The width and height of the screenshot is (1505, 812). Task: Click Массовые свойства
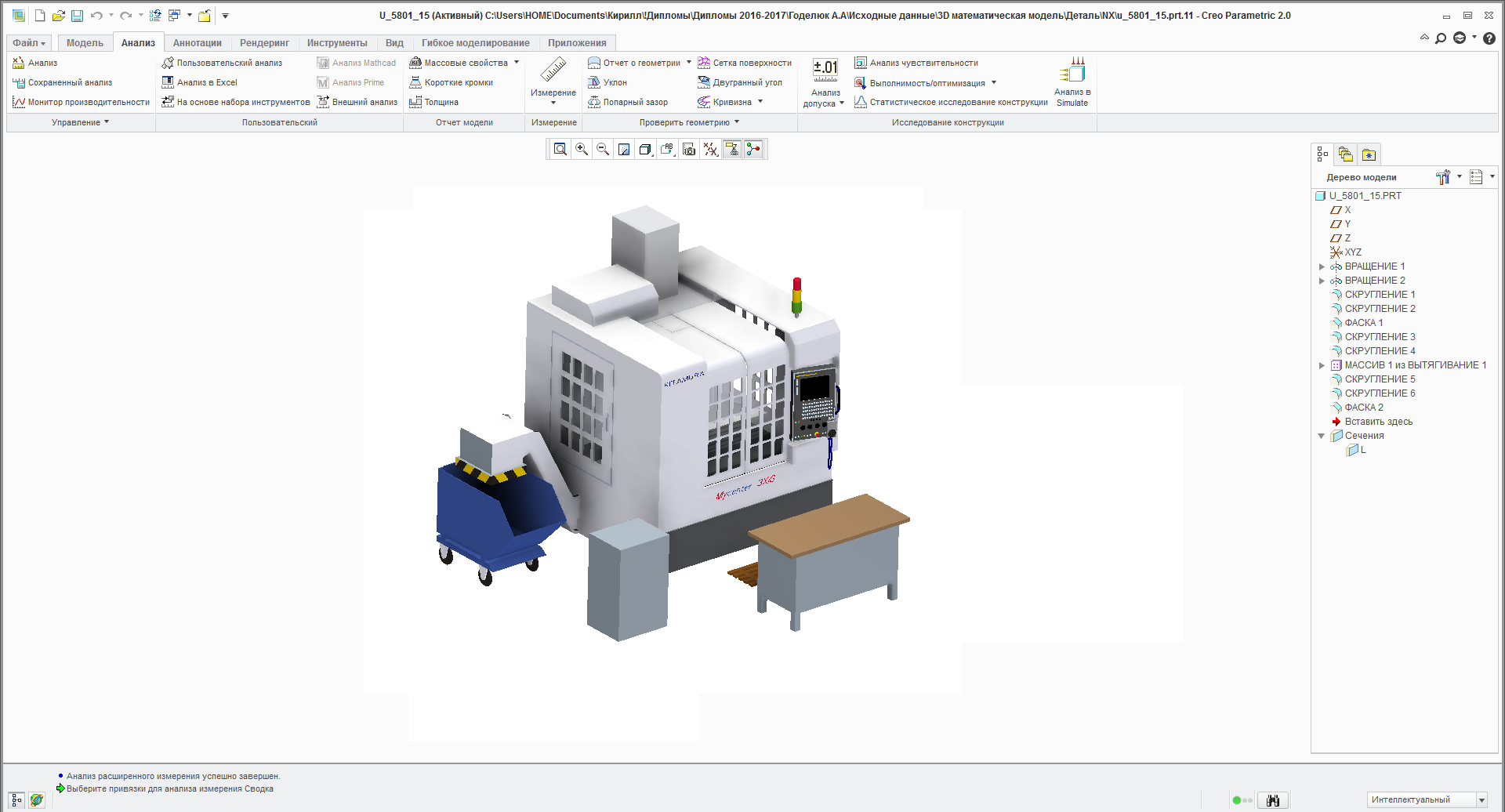coord(459,63)
